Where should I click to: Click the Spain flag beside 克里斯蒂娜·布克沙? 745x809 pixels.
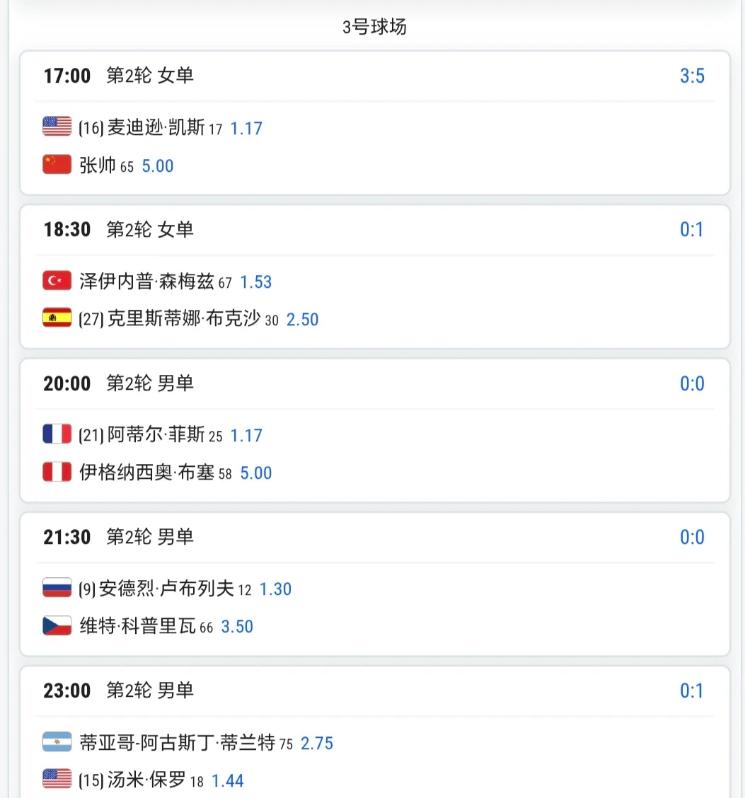(57, 318)
